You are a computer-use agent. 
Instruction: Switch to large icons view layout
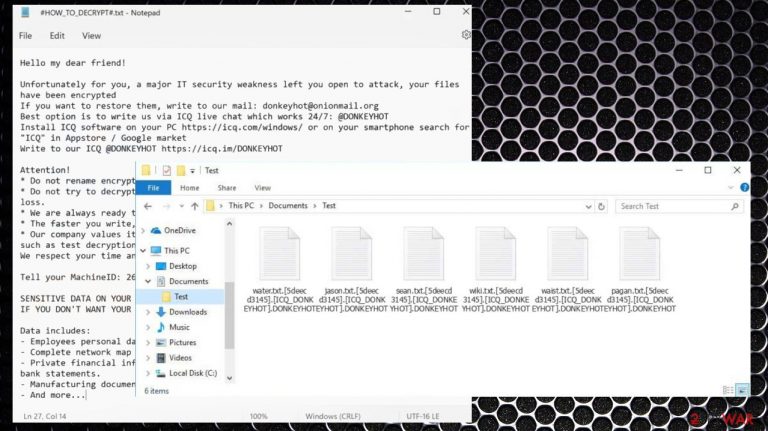click(743, 390)
